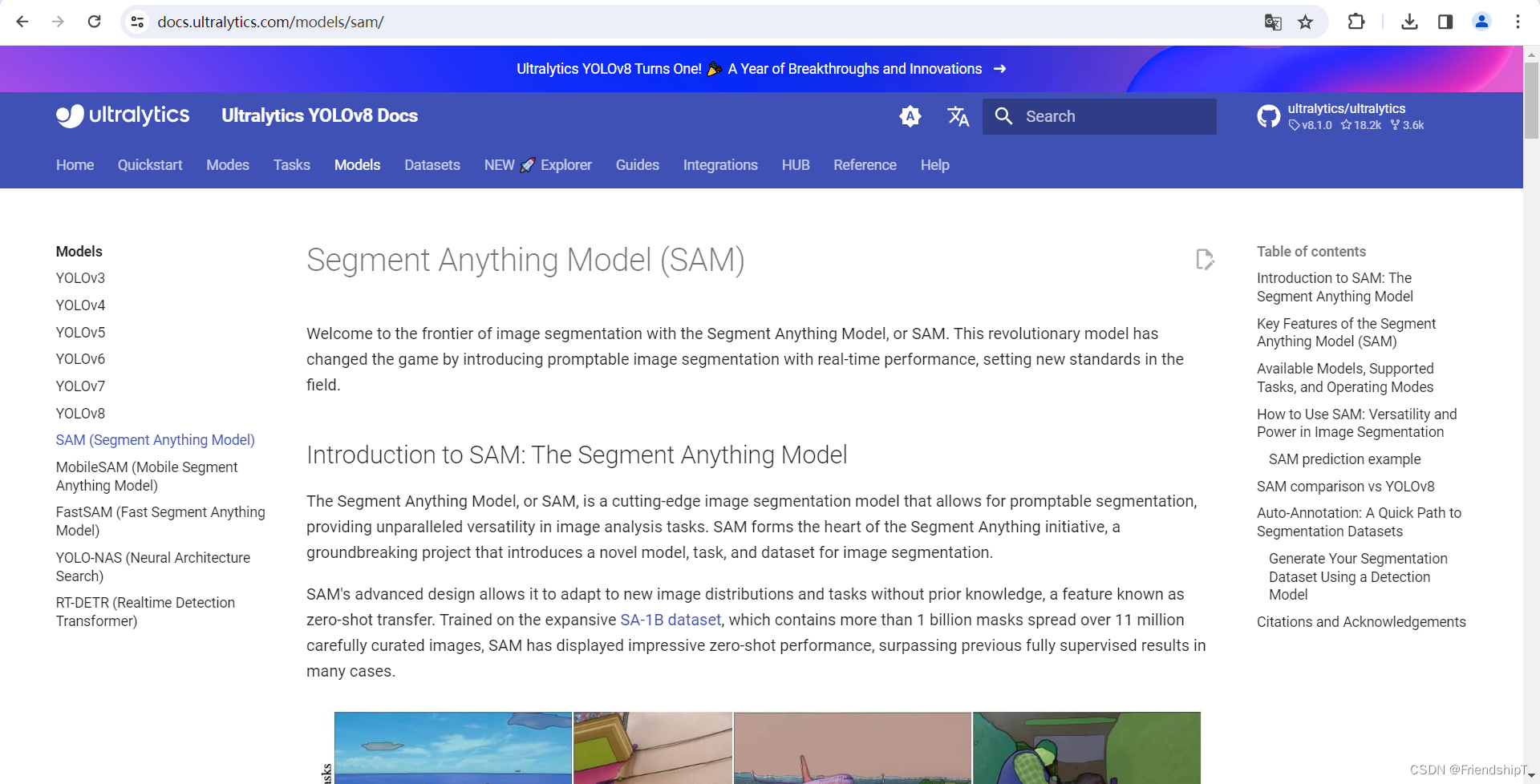Select SAM (Segment Anything Model) sidebar link

coord(156,440)
